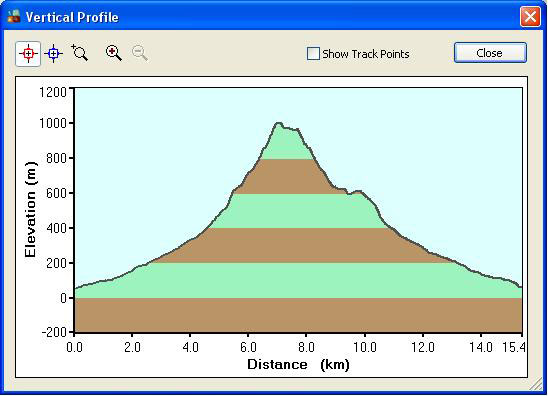Click the '-200' elevation axis value
This screenshot has height=396, width=548.
(54, 332)
